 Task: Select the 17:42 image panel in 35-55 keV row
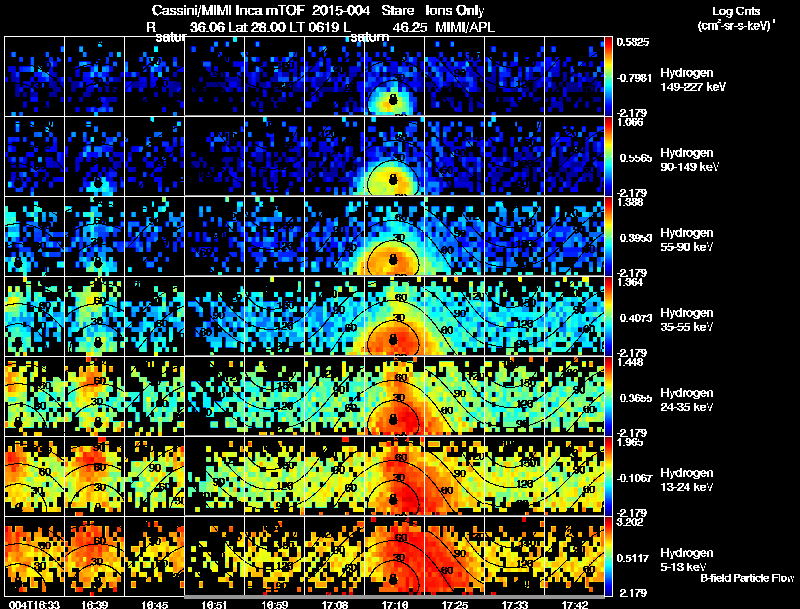(574, 317)
